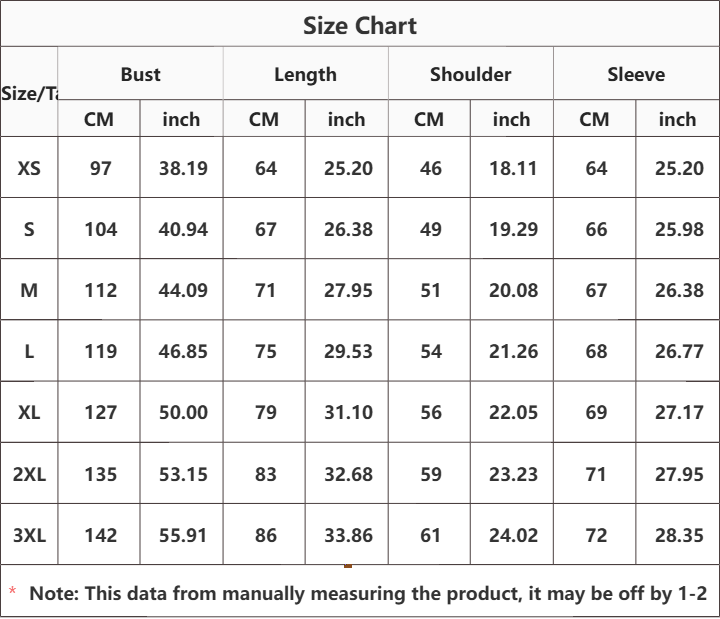720x619 pixels.
Task: Select sleeve inch value 27.17 for XL
Action: click(679, 412)
